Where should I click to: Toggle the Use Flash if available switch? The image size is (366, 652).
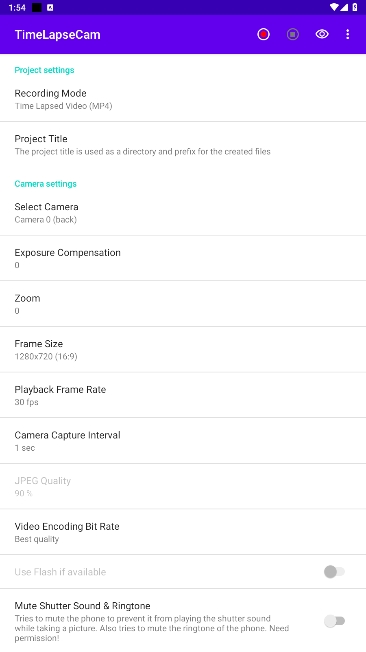pyautogui.click(x=334, y=572)
